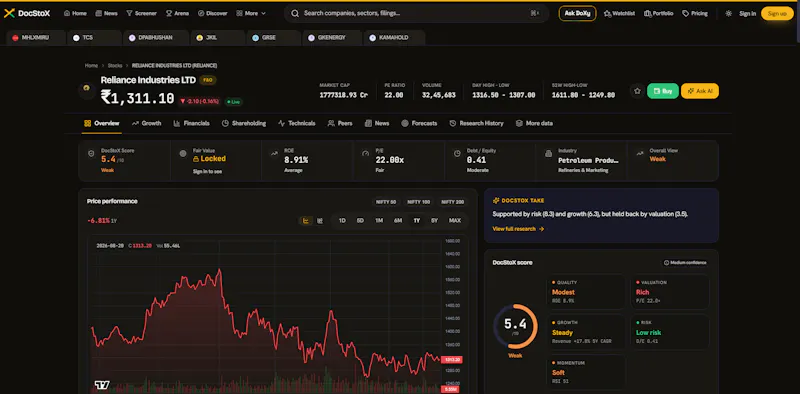Screen dimensions: 800x394
Task: Click the Debt / Equity icon
Action: (457, 153)
